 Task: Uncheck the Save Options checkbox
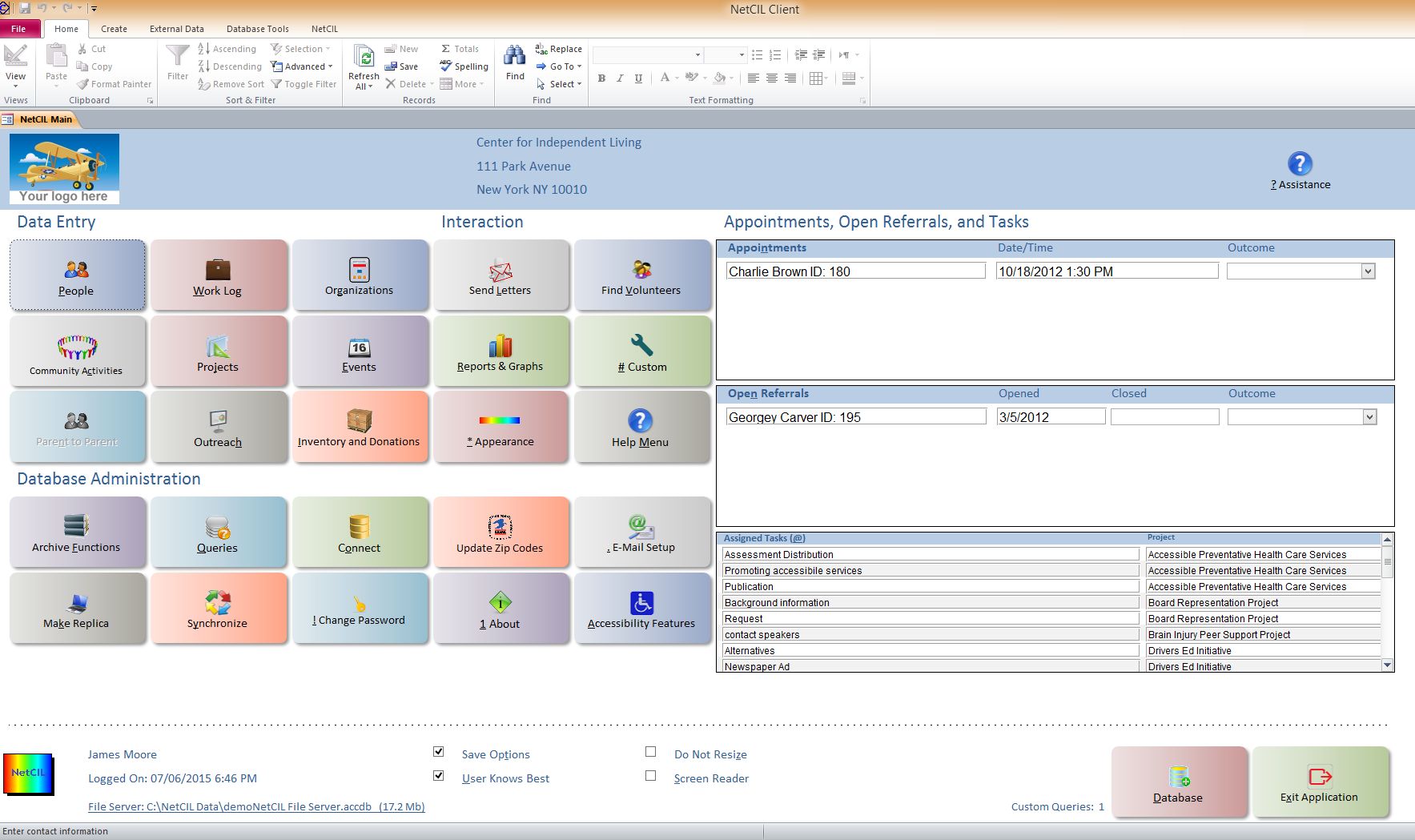coord(439,752)
